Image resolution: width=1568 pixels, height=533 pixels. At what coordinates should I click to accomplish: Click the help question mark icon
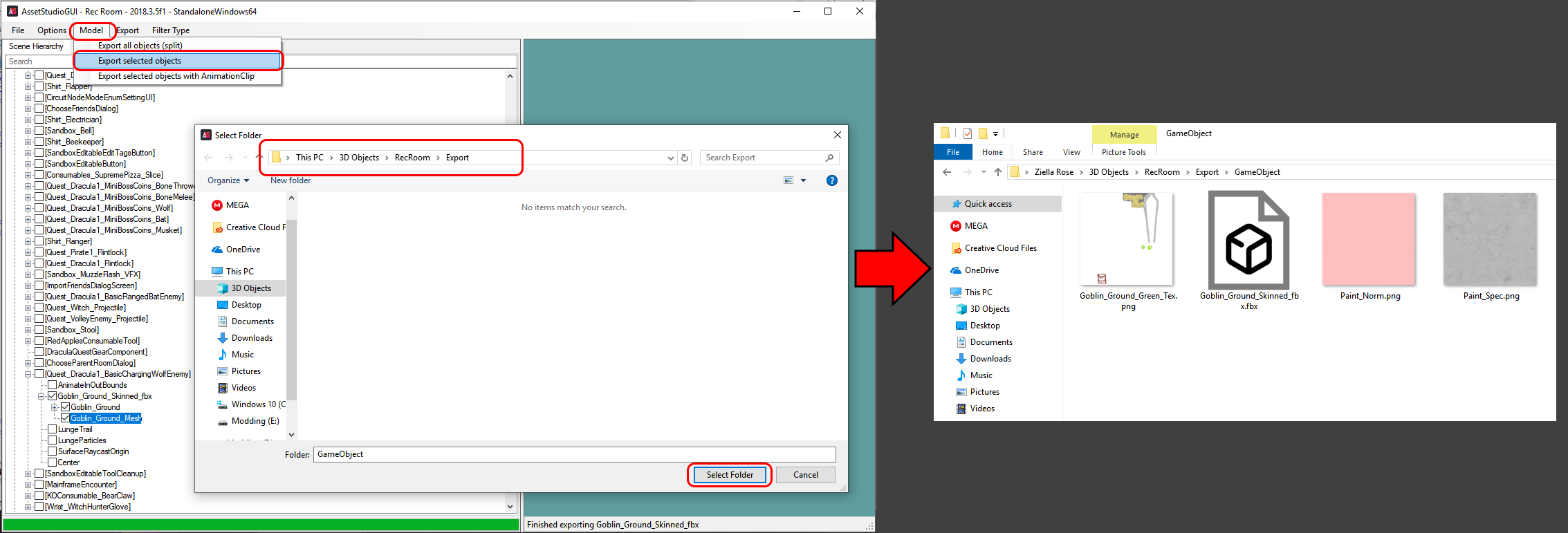831,180
